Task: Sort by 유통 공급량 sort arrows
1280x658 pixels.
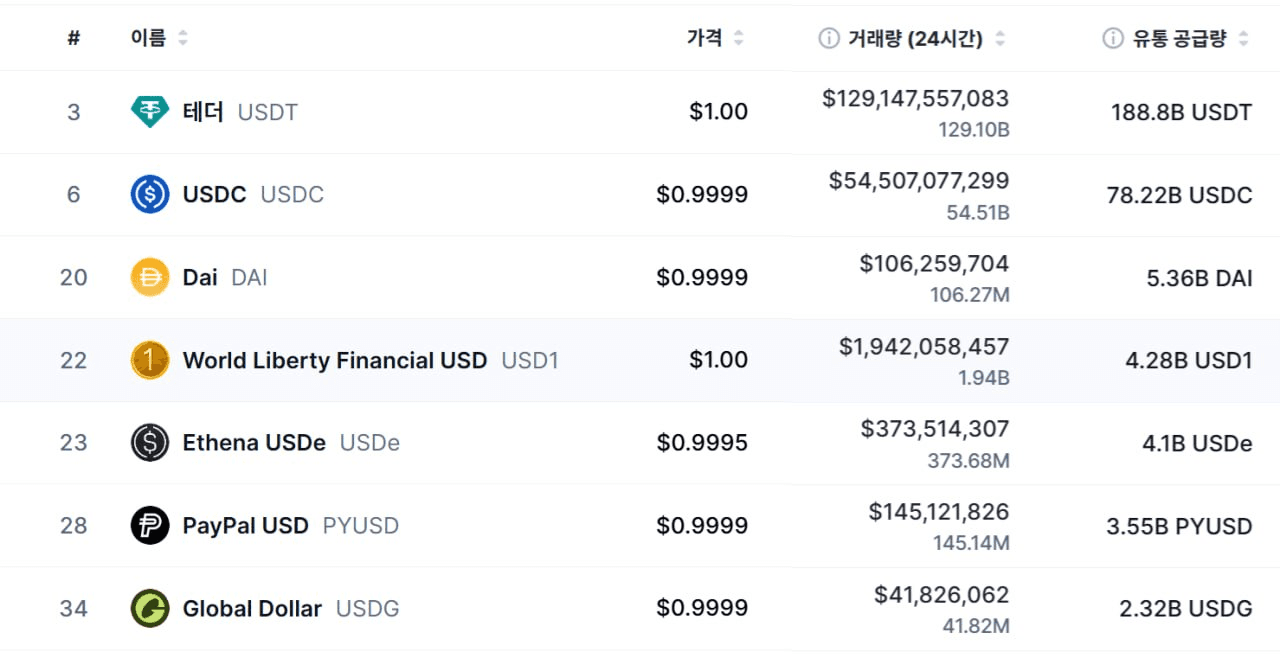Action: 1243,39
